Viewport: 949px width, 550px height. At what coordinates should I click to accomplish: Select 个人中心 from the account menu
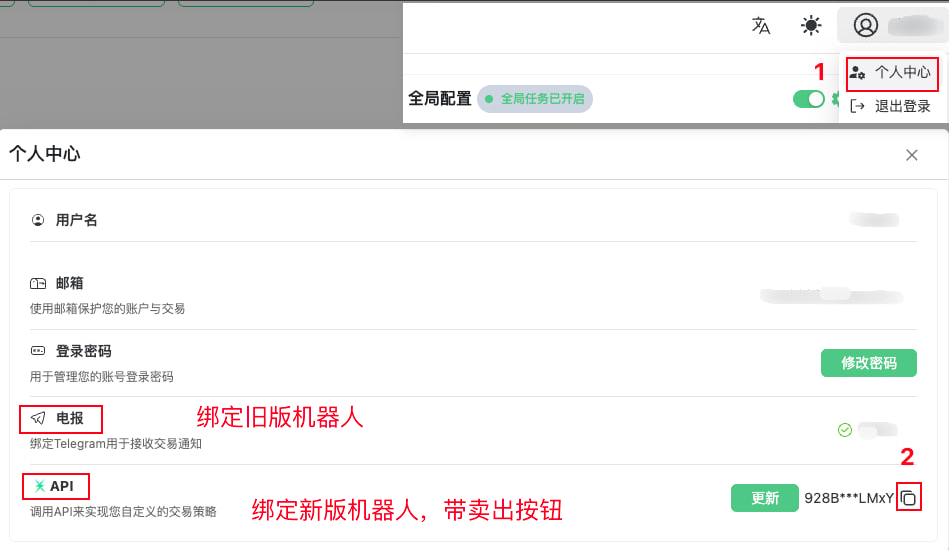tap(902, 72)
